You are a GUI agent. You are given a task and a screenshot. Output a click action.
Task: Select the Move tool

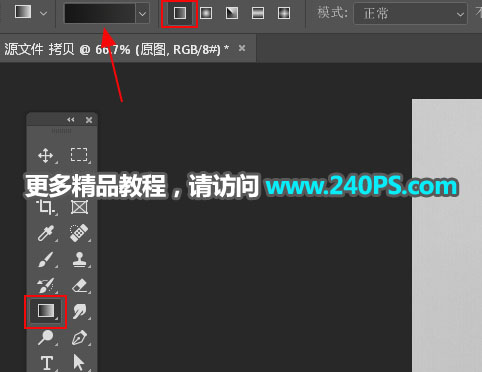pyautogui.click(x=46, y=156)
